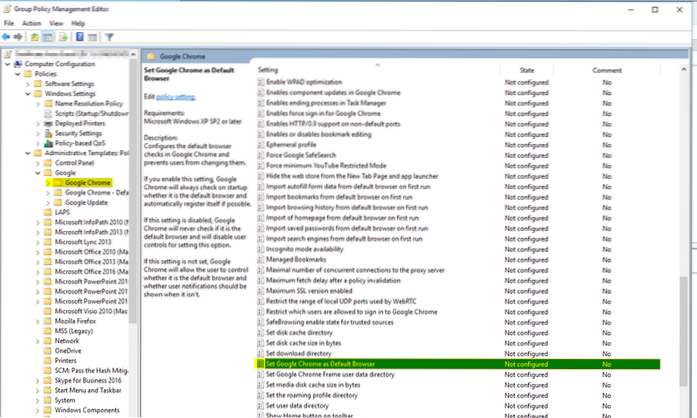Click the Filter funnel toolbar icon
The width and height of the screenshot is (697, 418).
coord(109,38)
